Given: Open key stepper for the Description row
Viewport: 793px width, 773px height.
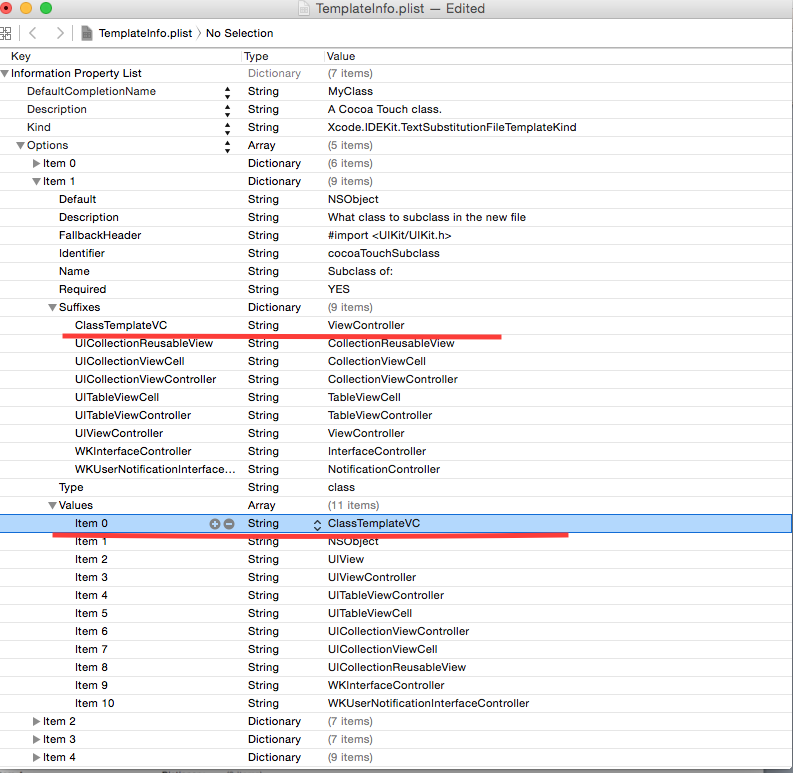Looking at the screenshot, I should pyautogui.click(x=228, y=110).
